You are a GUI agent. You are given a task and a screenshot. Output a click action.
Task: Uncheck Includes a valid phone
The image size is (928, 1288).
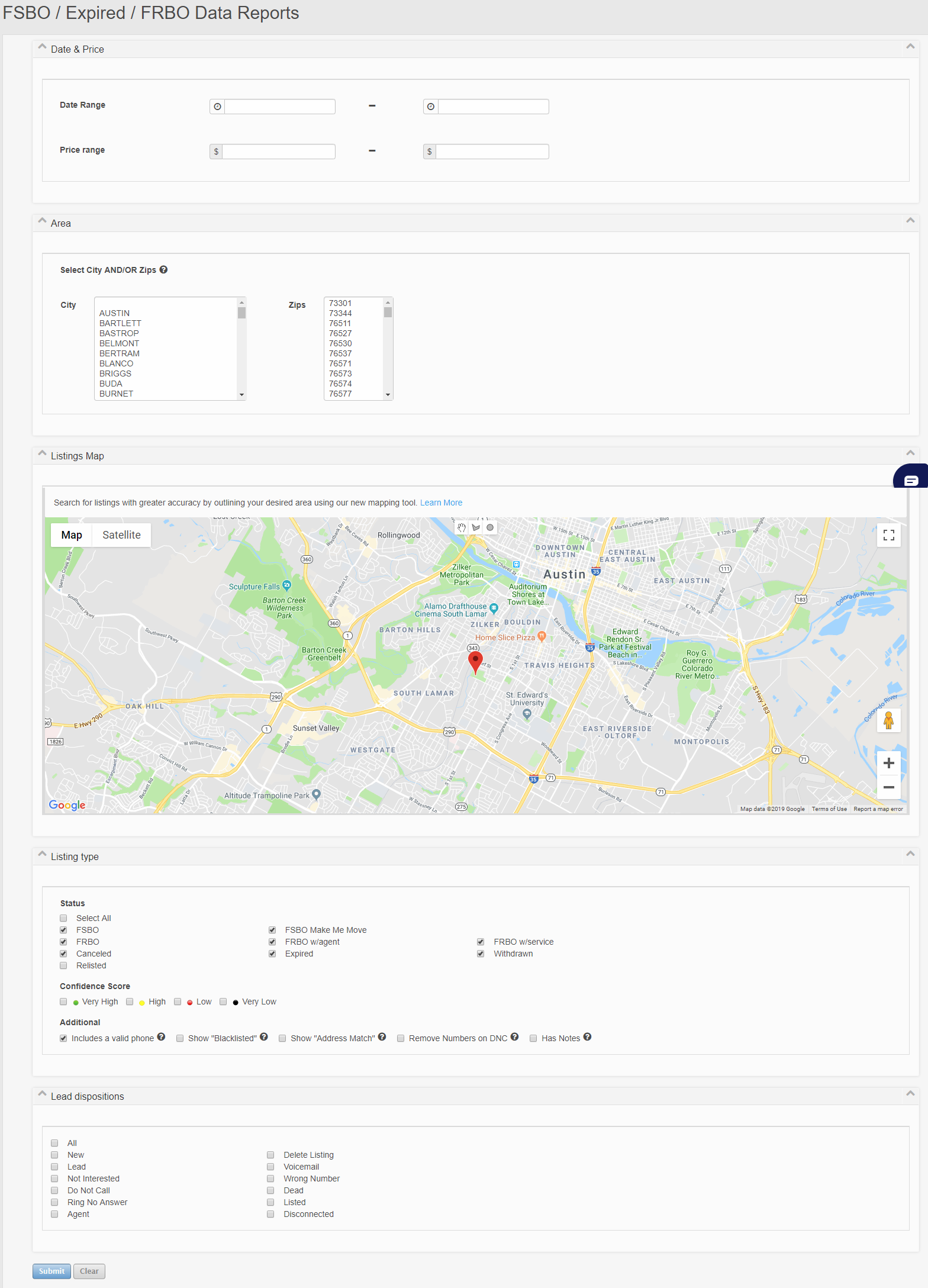(x=63, y=1038)
